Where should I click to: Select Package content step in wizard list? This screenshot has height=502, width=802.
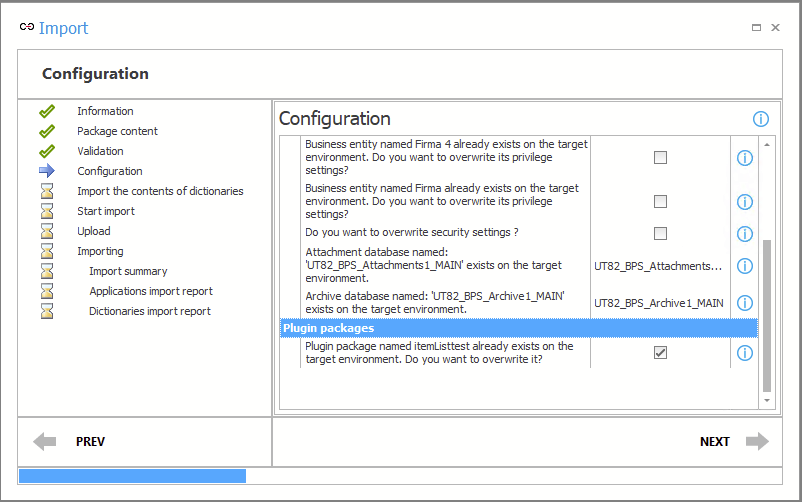[117, 131]
